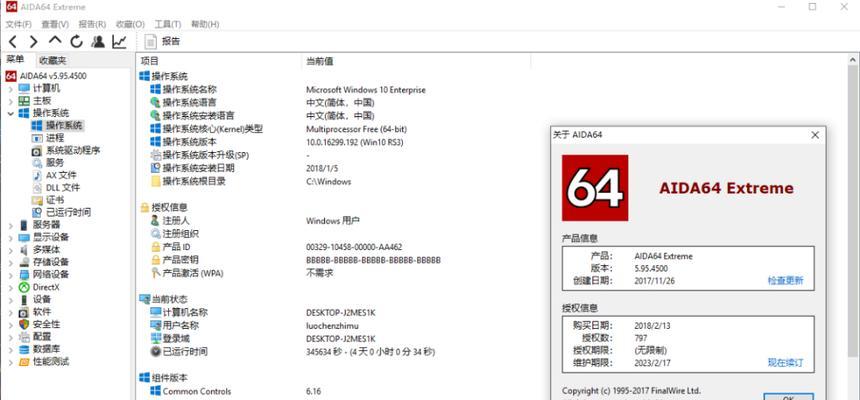Screen dimensions: 860x400
Task: Click the 软件 software icon in the tree
Action: tap(24, 312)
